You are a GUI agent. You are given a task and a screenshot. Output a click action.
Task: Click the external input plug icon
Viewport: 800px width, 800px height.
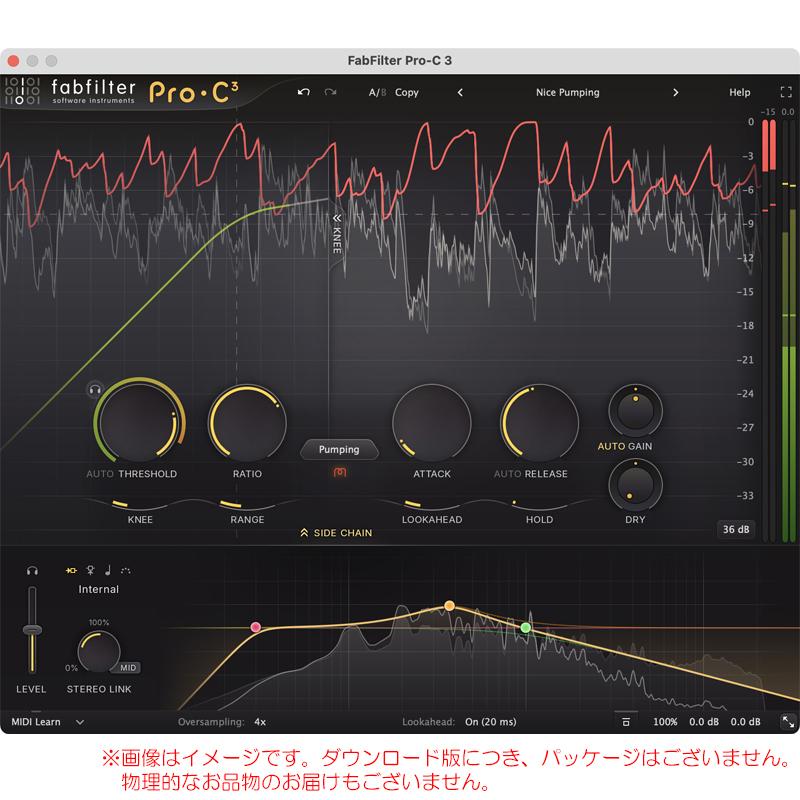[x=71, y=570]
